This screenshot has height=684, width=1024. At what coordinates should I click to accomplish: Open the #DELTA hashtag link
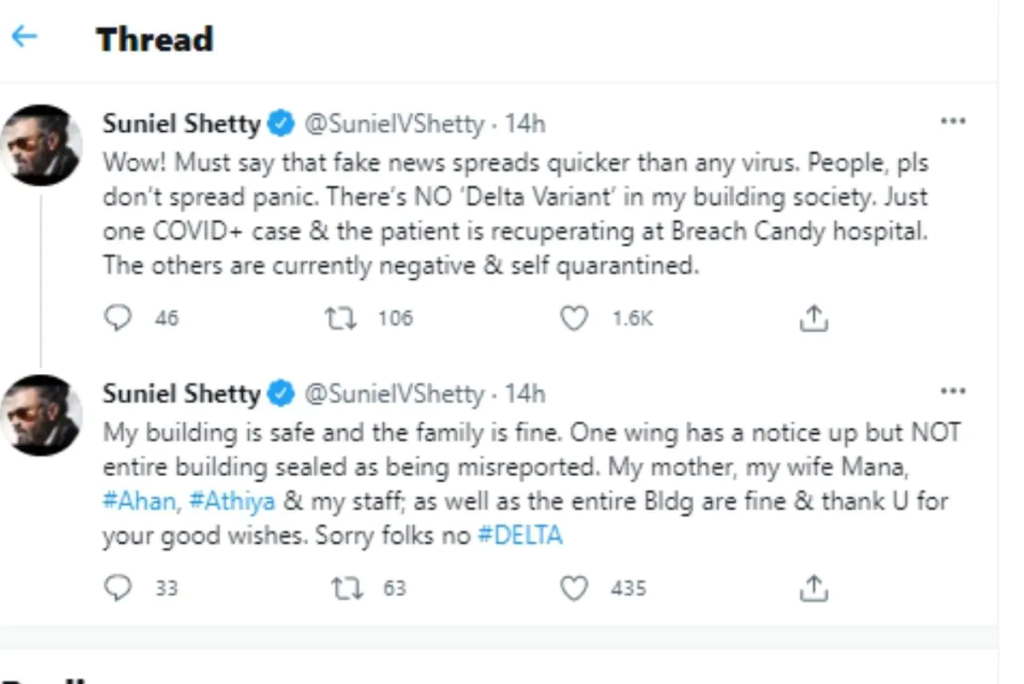click(520, 535)
